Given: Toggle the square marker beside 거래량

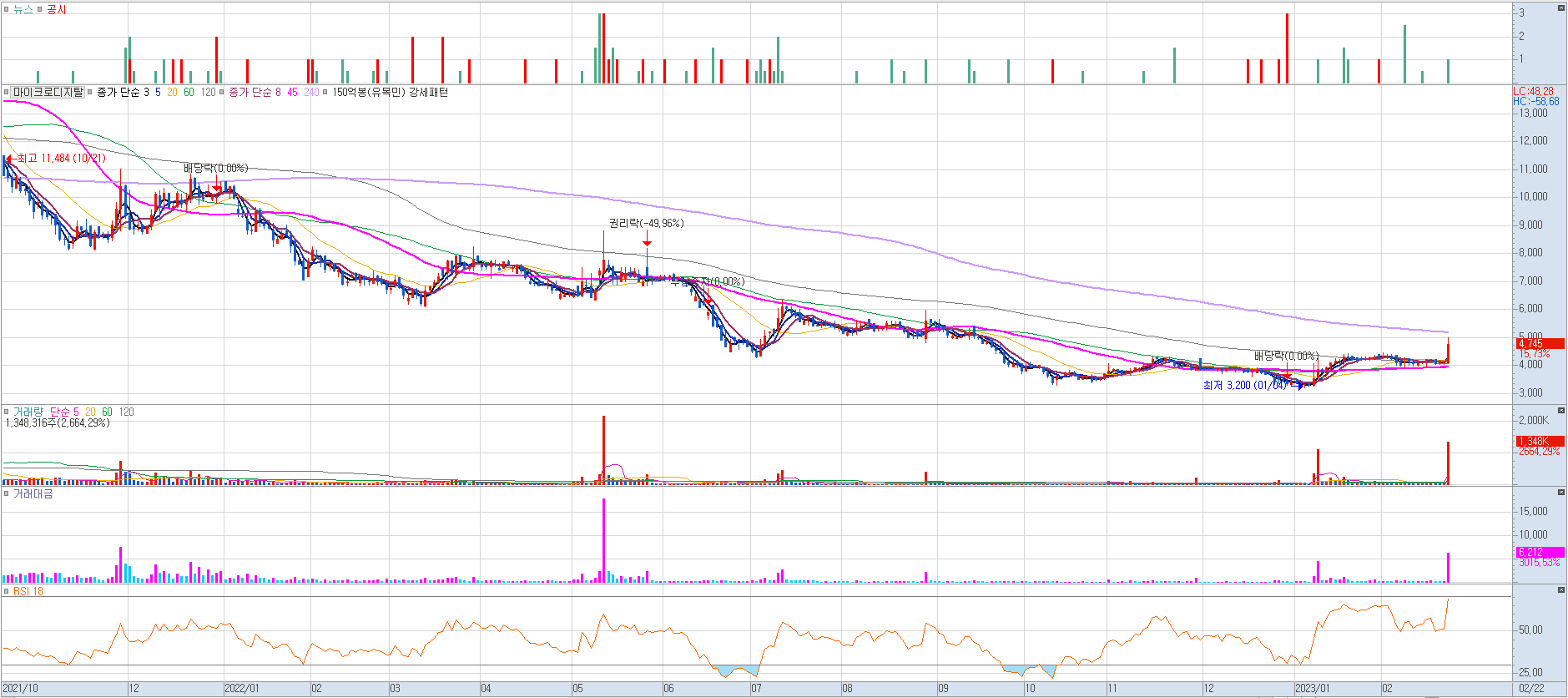Looking at the screenshot, I should tap(7, 412).
